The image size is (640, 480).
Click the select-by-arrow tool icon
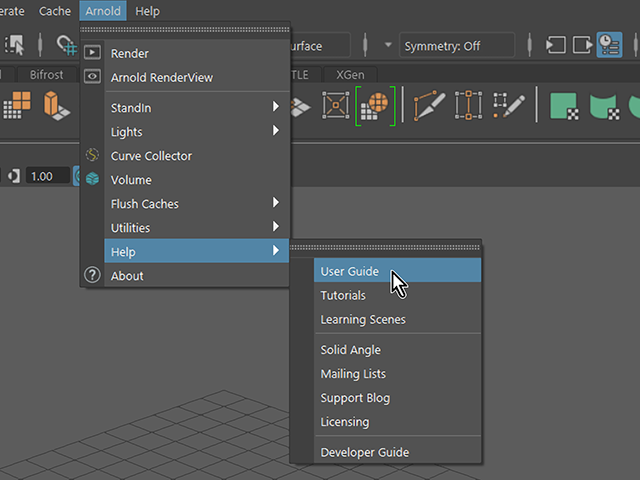click(x=15, y=45)
